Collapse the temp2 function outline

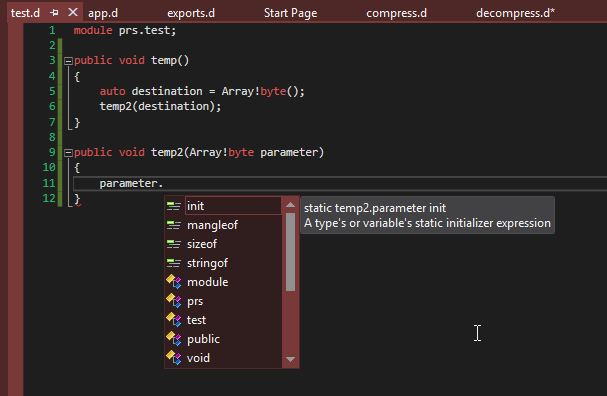[68, 153]
